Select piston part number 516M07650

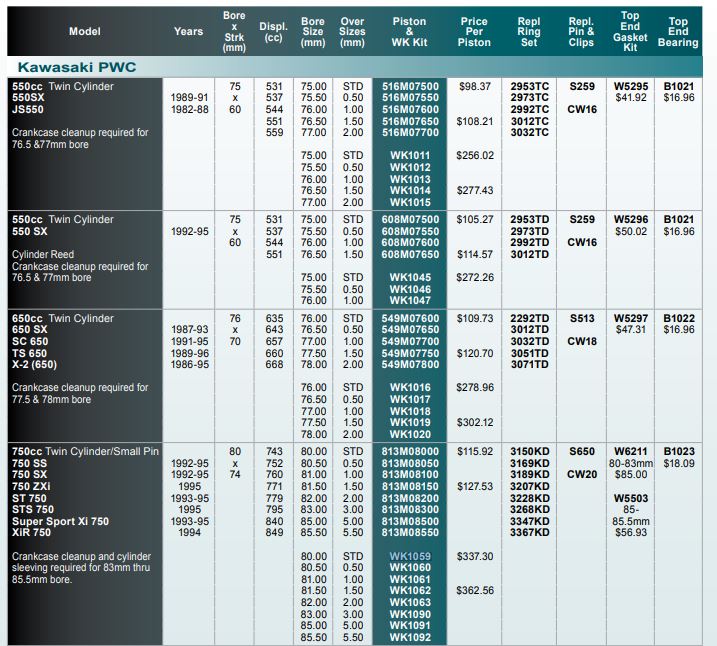pos(410,121)
